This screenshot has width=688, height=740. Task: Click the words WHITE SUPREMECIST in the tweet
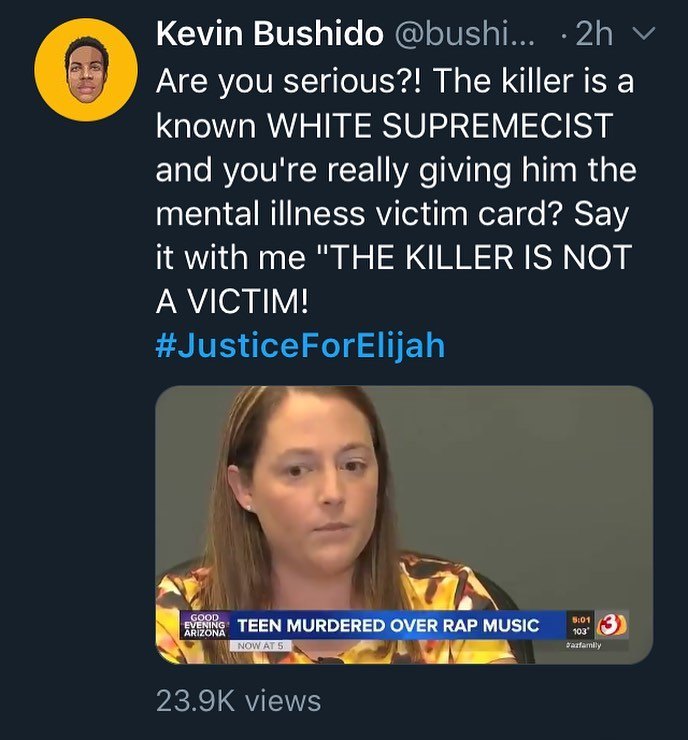coord(440,126)
